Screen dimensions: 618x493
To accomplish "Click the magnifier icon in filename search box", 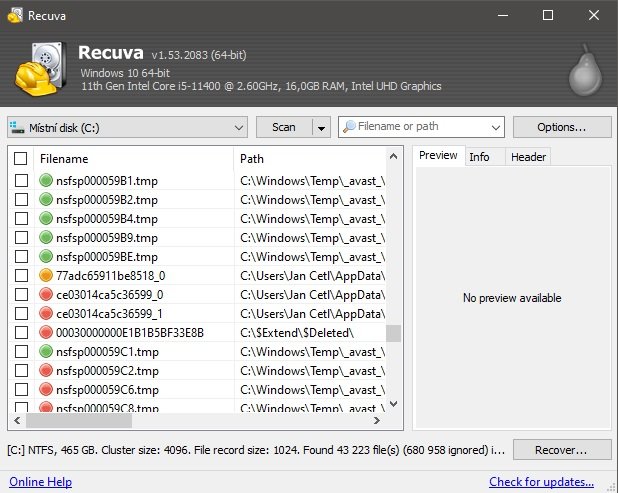I will coord(349,127).
